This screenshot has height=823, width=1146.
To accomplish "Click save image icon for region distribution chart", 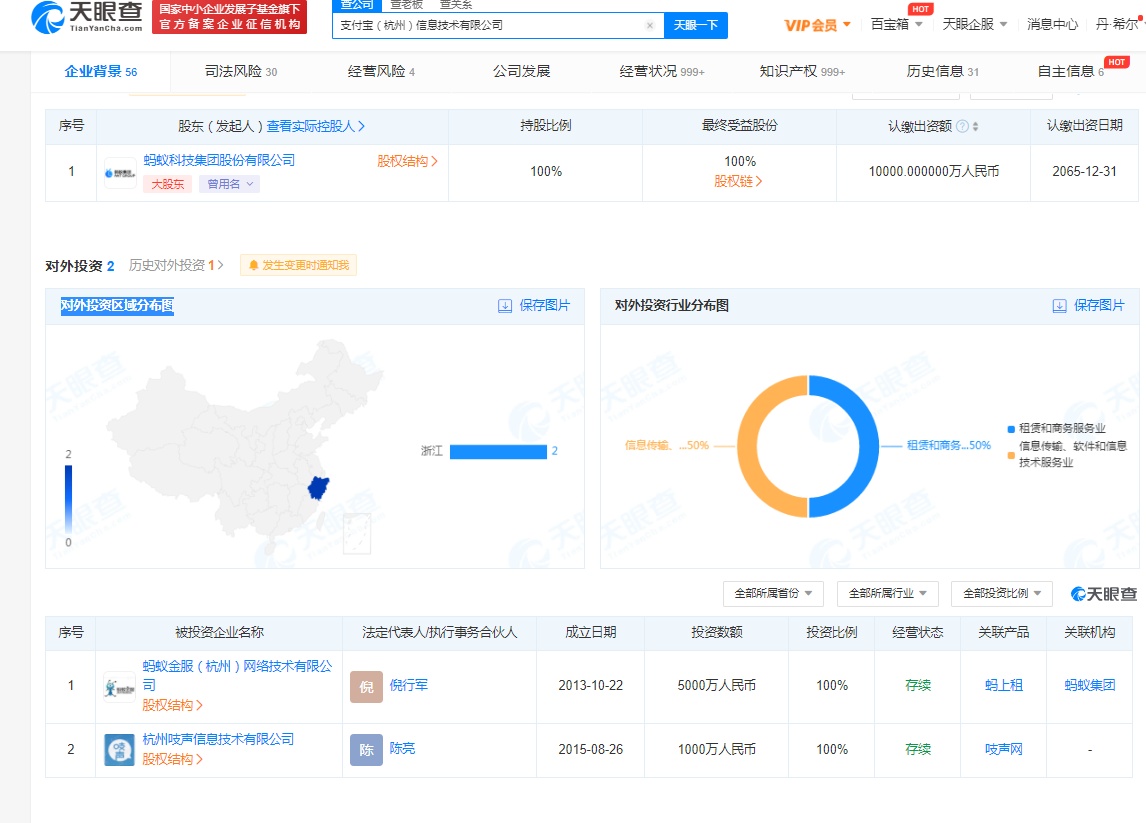I will [505, 306].
